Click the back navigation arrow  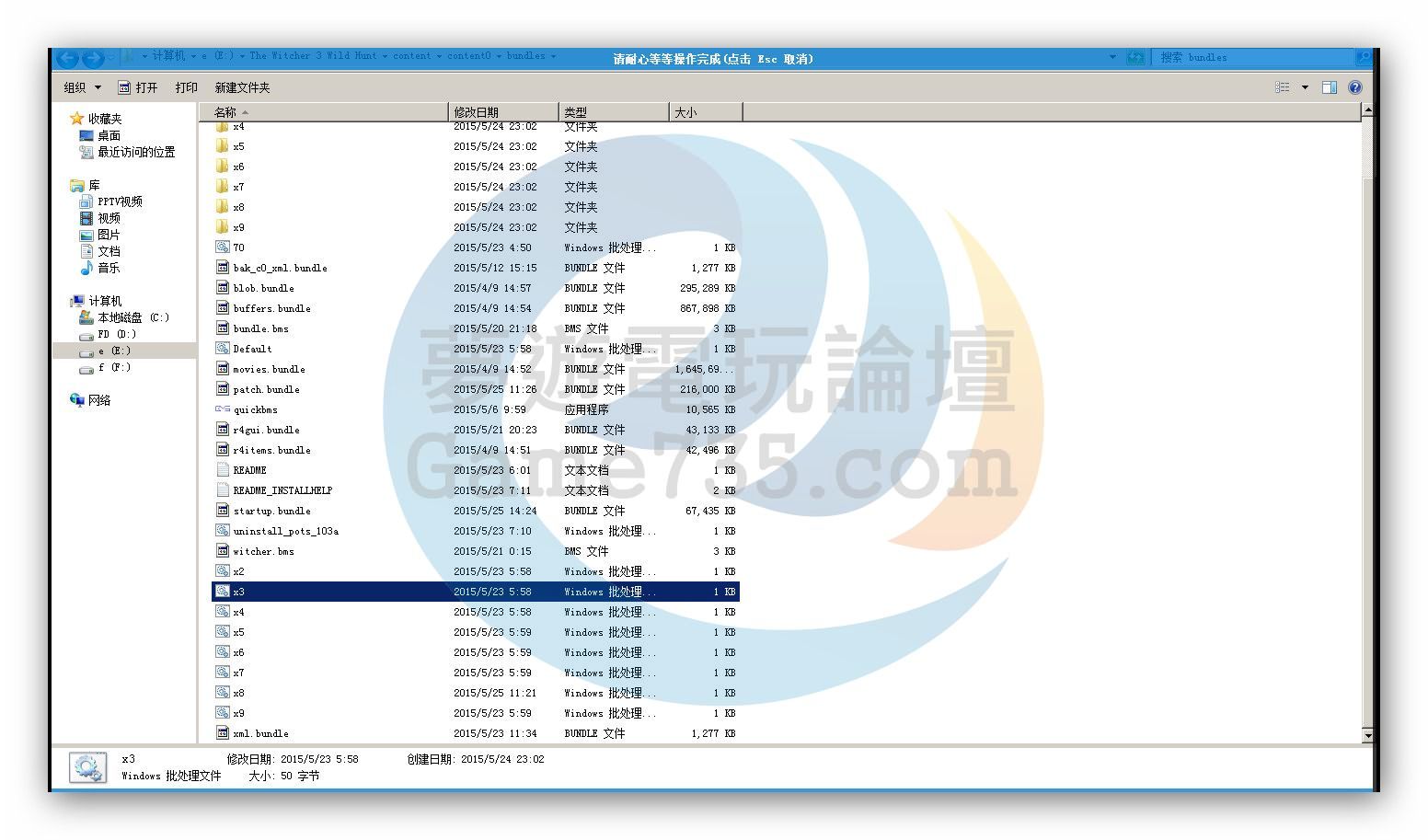click(x=67, y=58)
